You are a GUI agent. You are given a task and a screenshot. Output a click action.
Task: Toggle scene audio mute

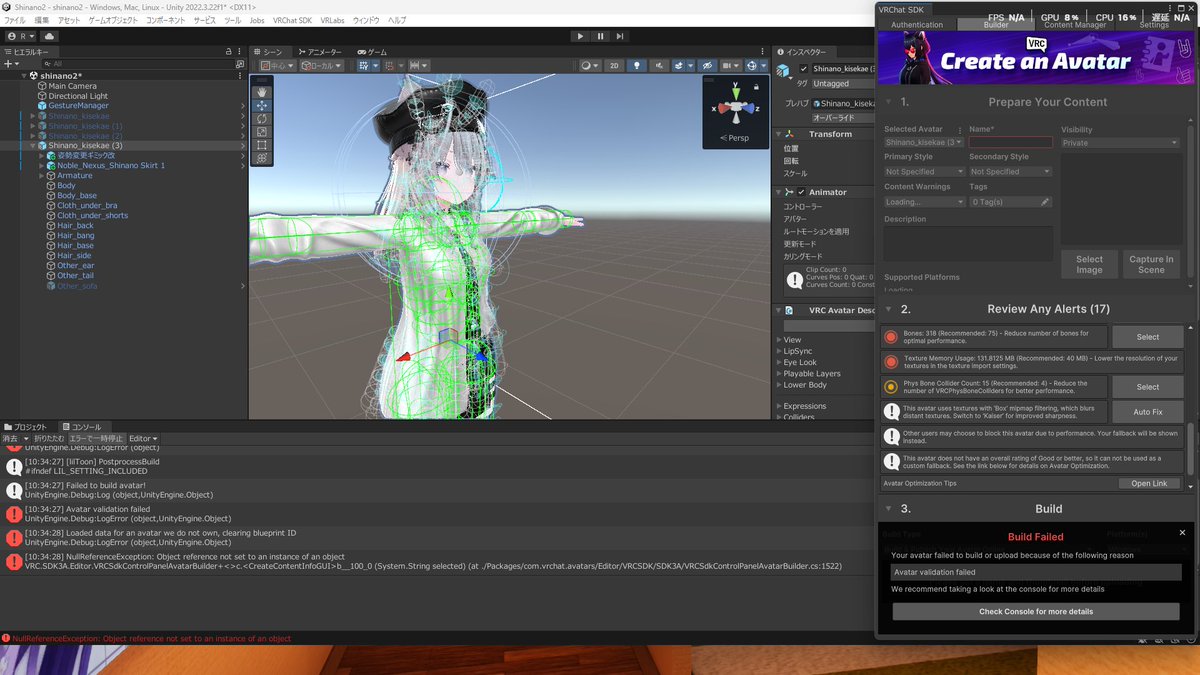point(660,65)
